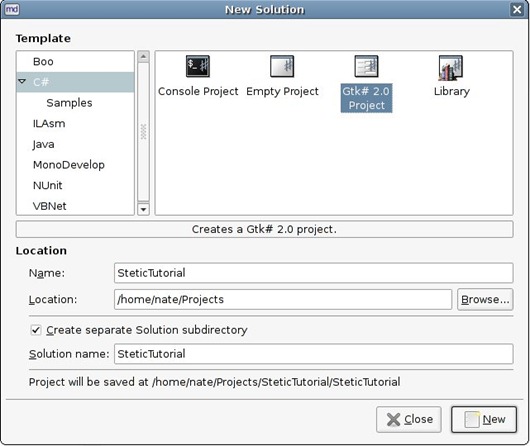Select ILAsm in the template list
Image resolution: width=530 pixels, height=446 pixels.
pos(49,123)
